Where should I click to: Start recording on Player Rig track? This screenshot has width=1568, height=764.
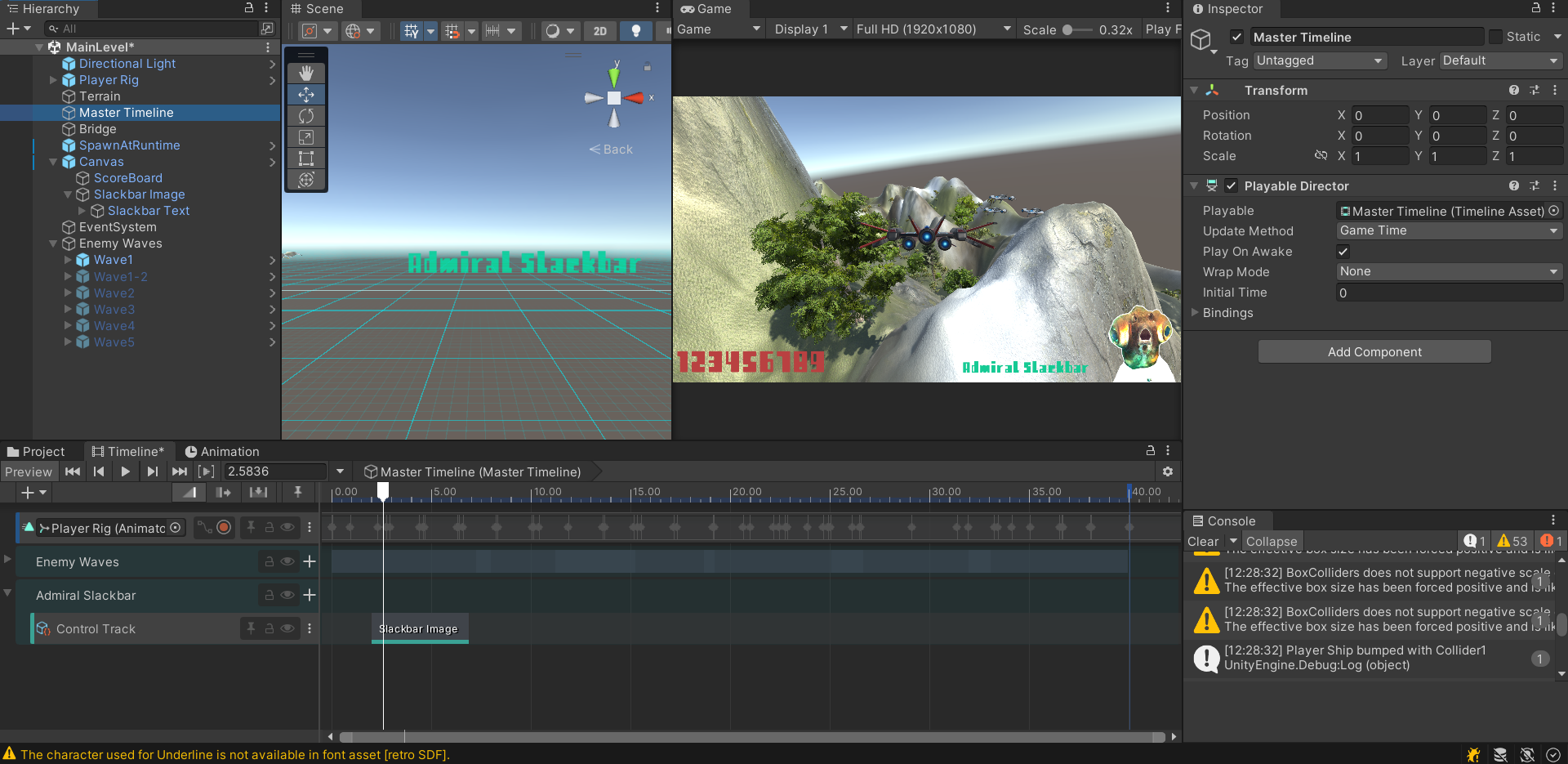click(x=224, y=528)
